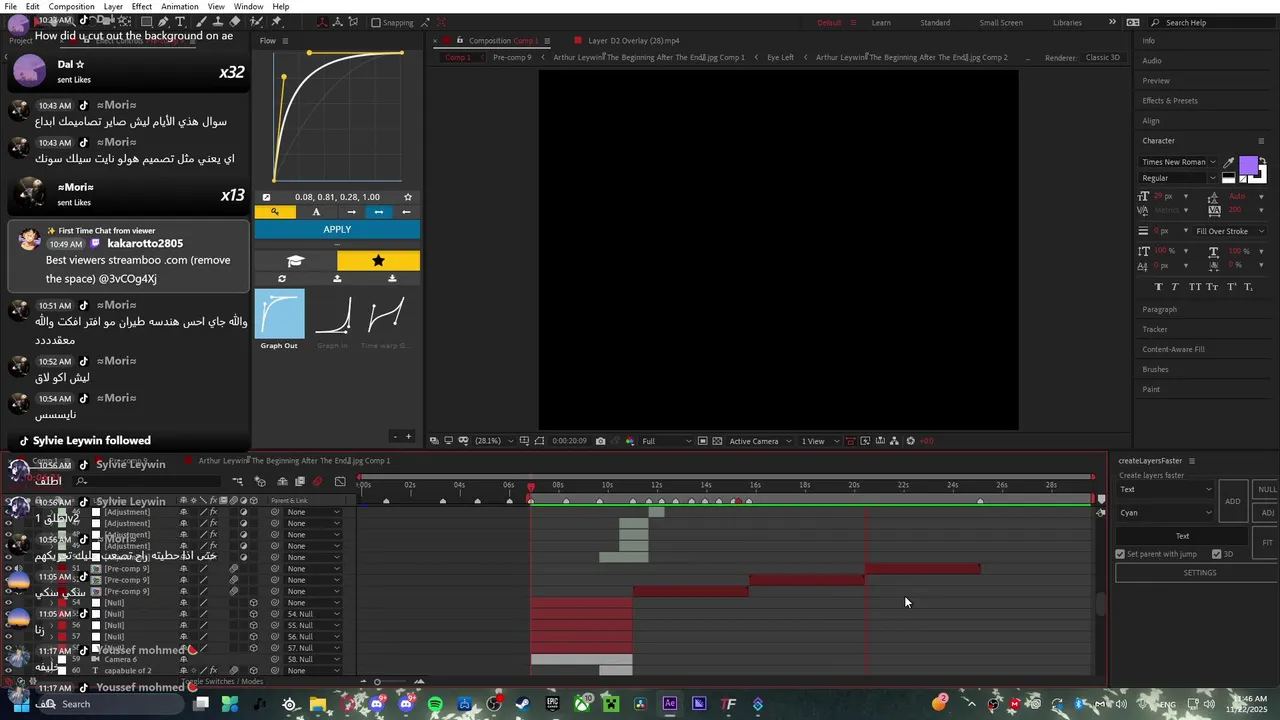Open the Effects & Presets panel
1280x720 pixels.
click(x=1170, y=100)
